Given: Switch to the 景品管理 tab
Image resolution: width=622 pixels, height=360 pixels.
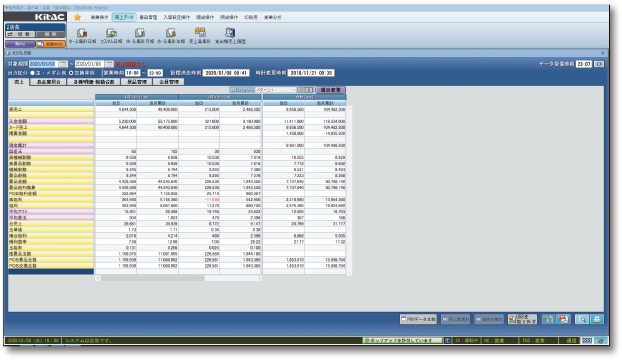Looking at the screenshot, I should 136,82.
